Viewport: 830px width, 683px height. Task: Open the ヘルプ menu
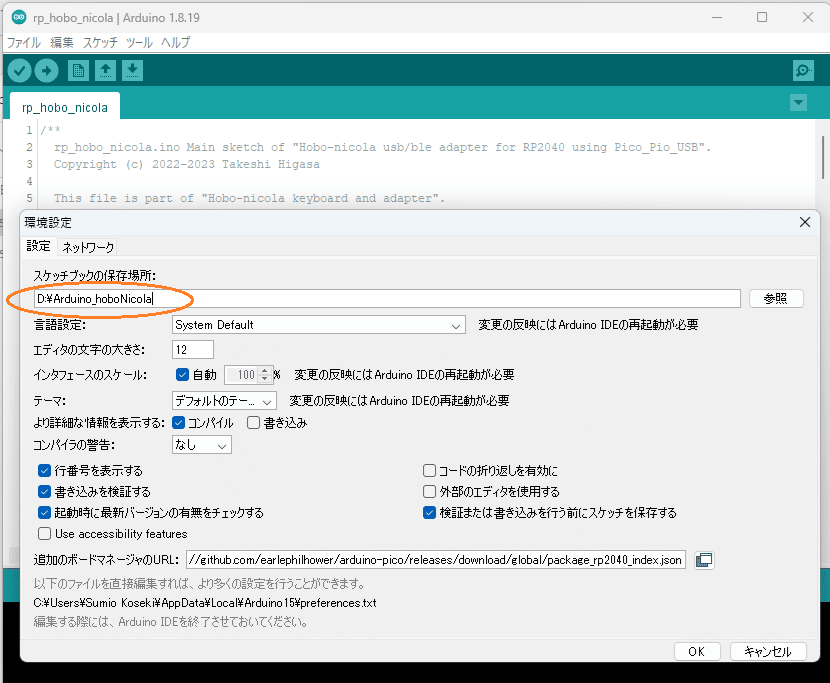(x=175, y=42)
